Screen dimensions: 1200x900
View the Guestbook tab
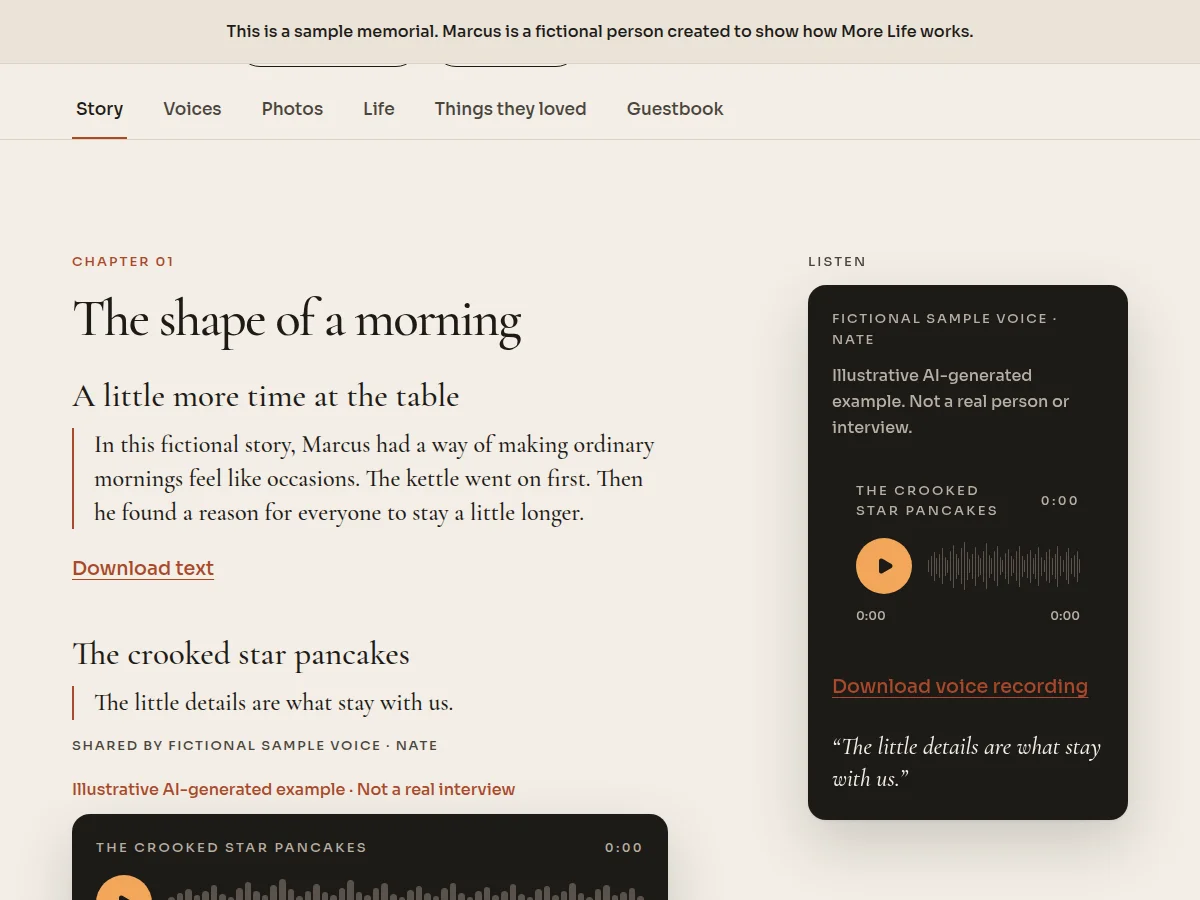(x=675, y=109)
